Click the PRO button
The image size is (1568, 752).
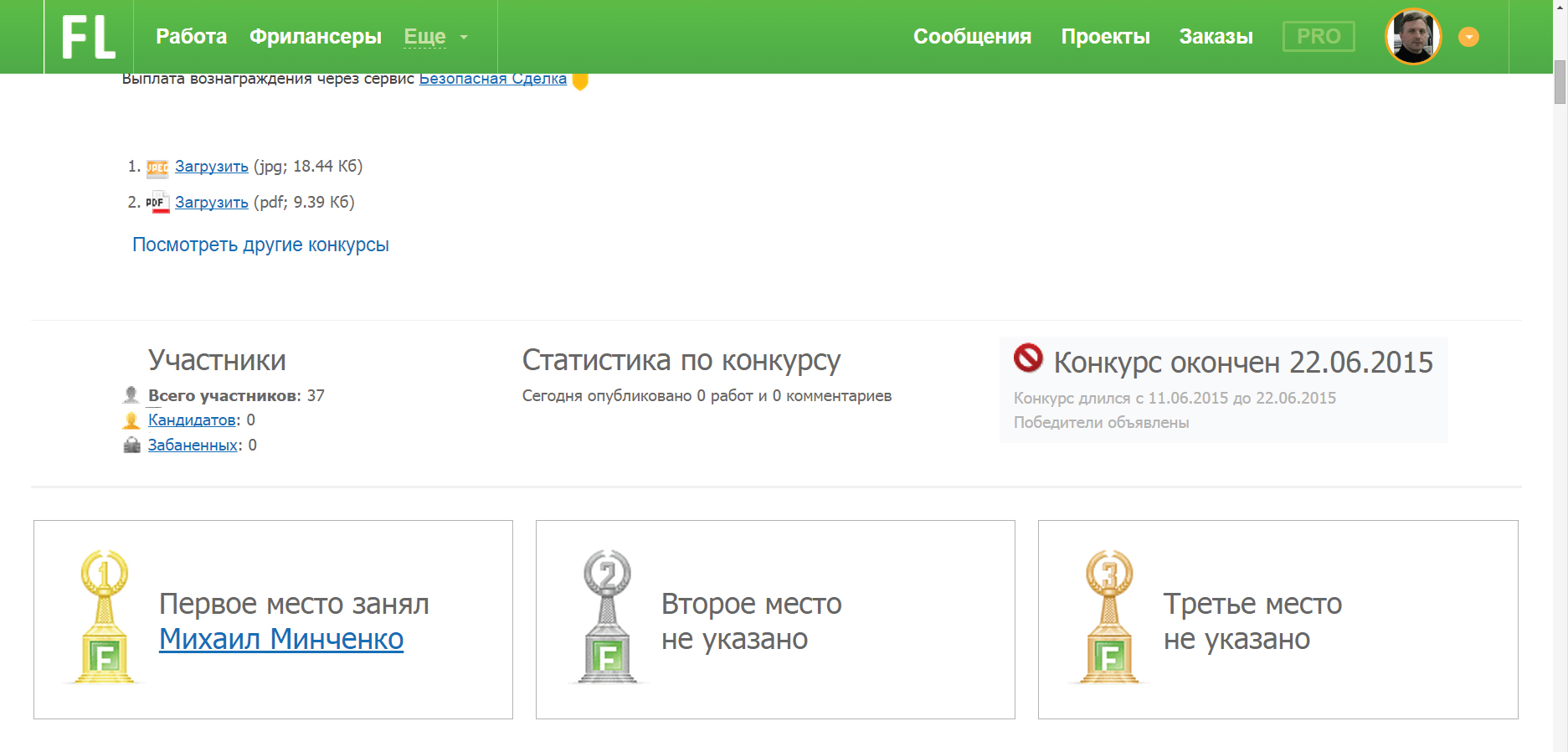click(x=1319, y=37)
